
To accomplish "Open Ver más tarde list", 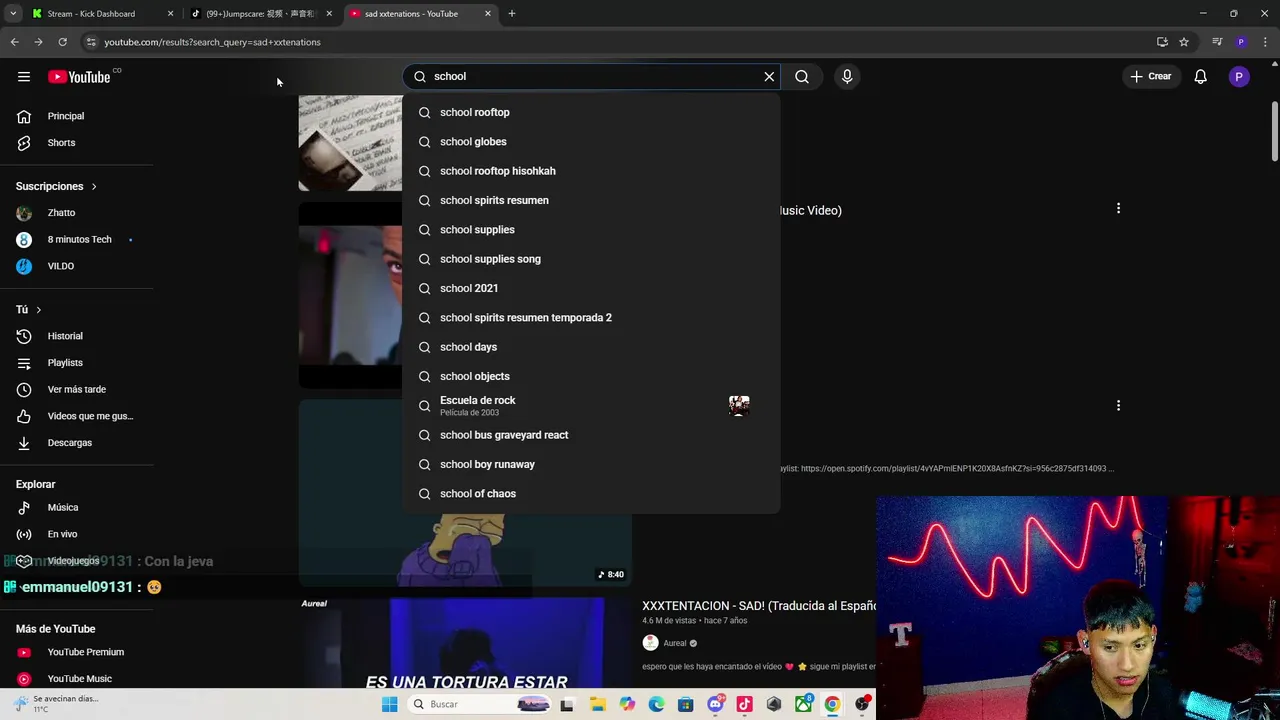I will (77, 389).
